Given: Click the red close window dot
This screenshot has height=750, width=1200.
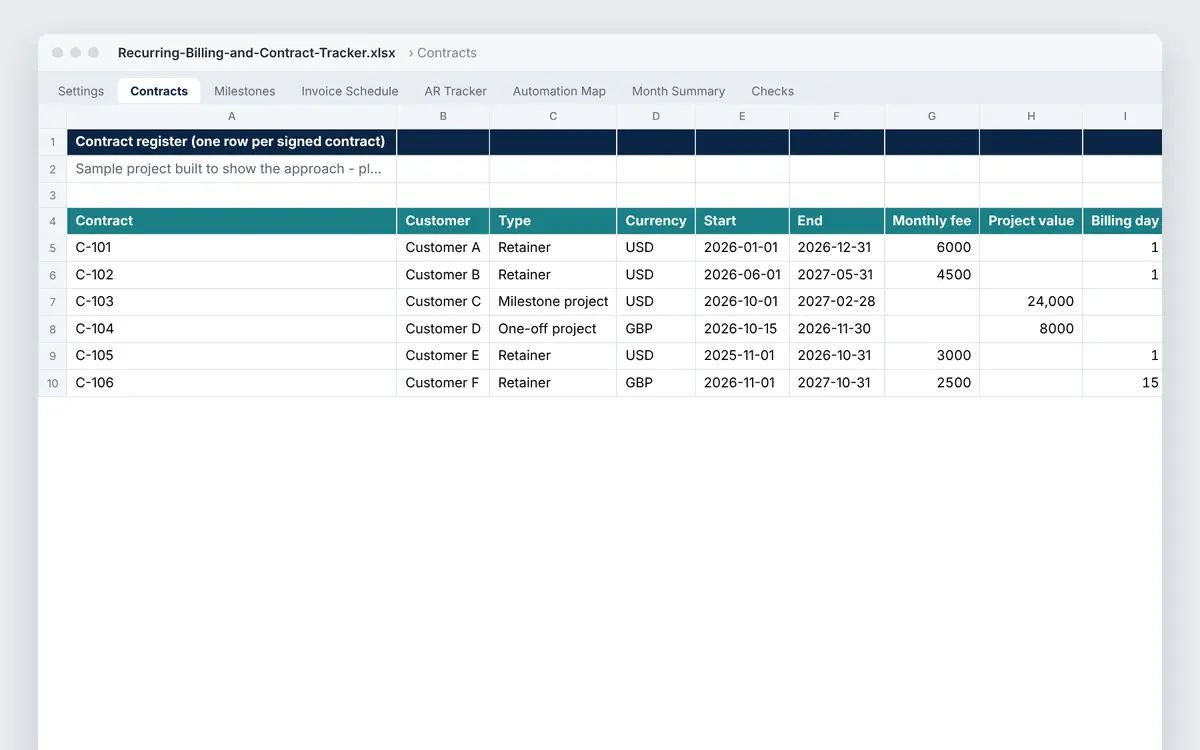Looking at the screenshot, I should tap(58, 53).
